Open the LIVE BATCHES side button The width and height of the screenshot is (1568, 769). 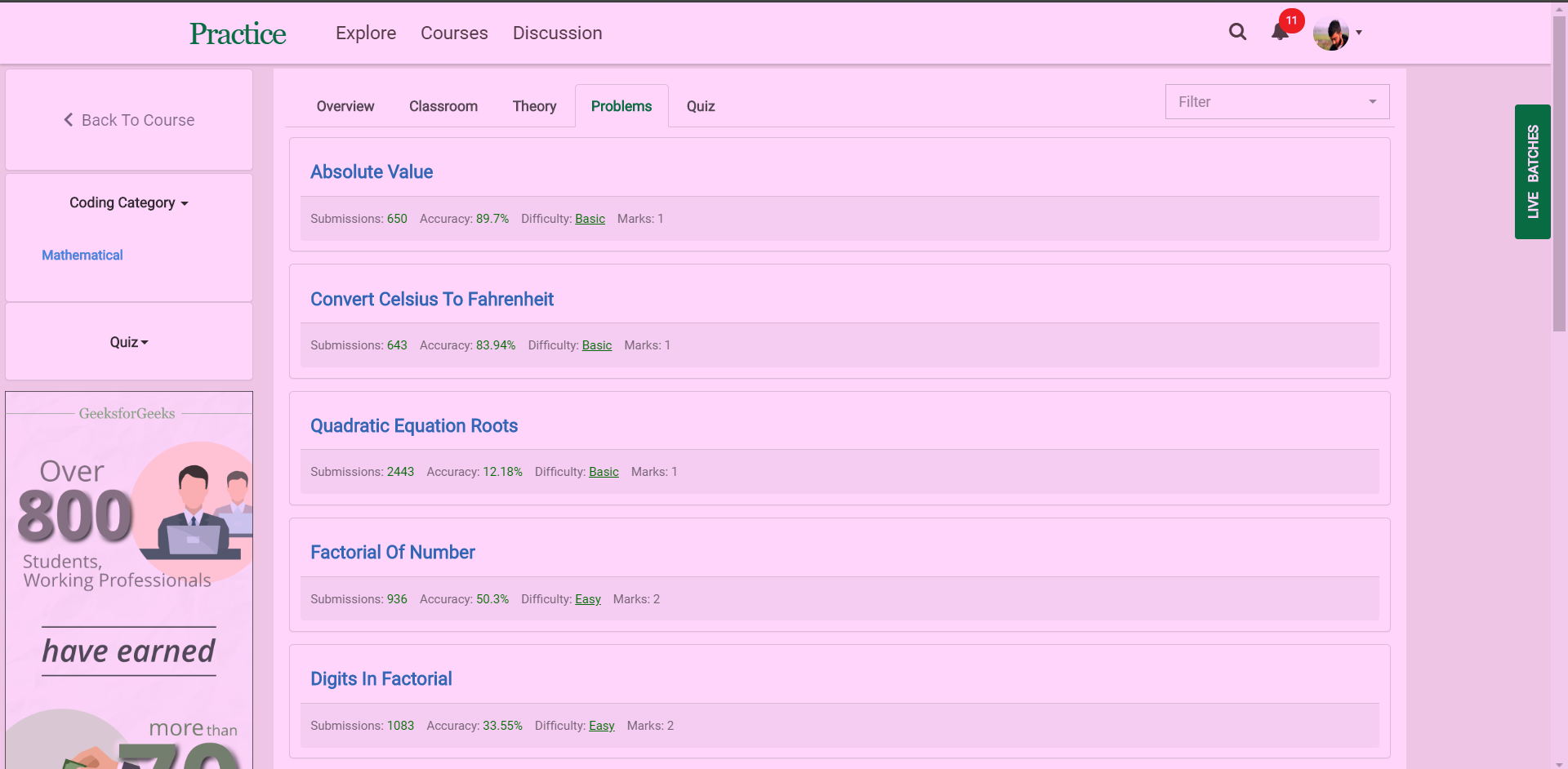coord(1533,171)
